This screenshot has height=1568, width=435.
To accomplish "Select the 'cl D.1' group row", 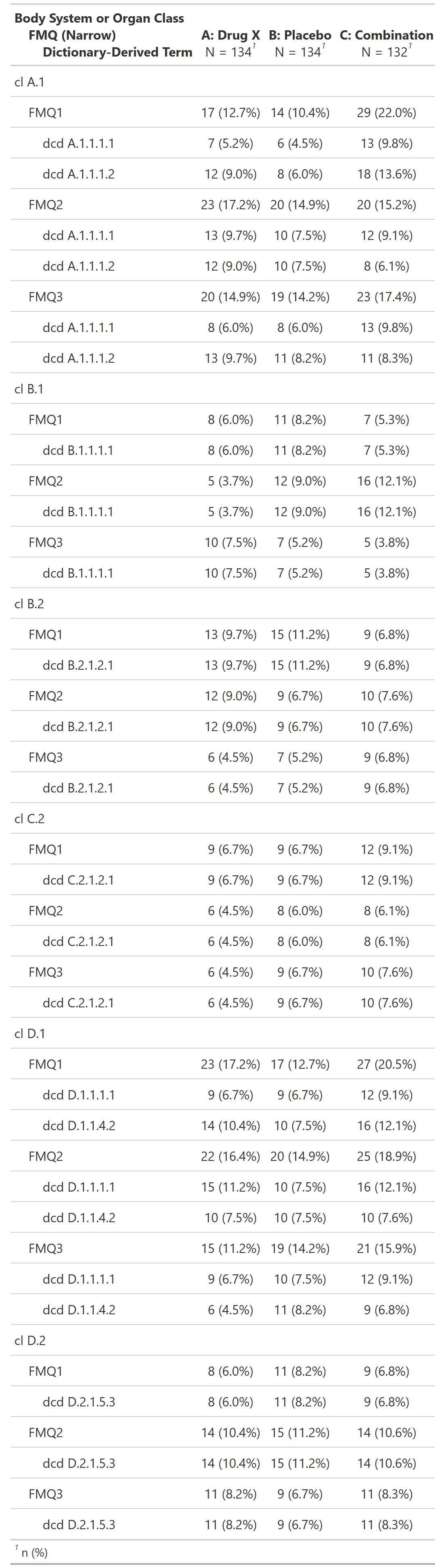I will (222, 1034).
